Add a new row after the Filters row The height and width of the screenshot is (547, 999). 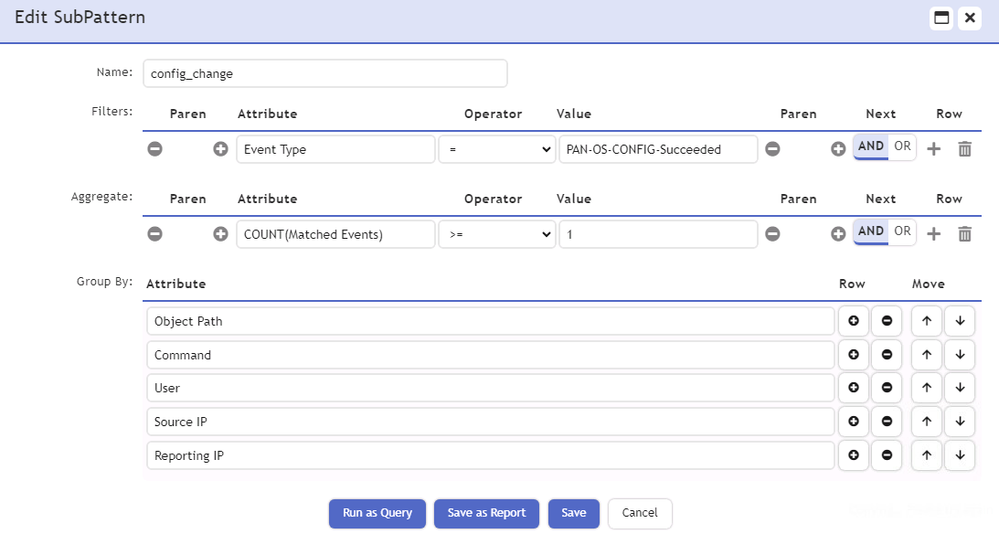click(x=934, y=149)
